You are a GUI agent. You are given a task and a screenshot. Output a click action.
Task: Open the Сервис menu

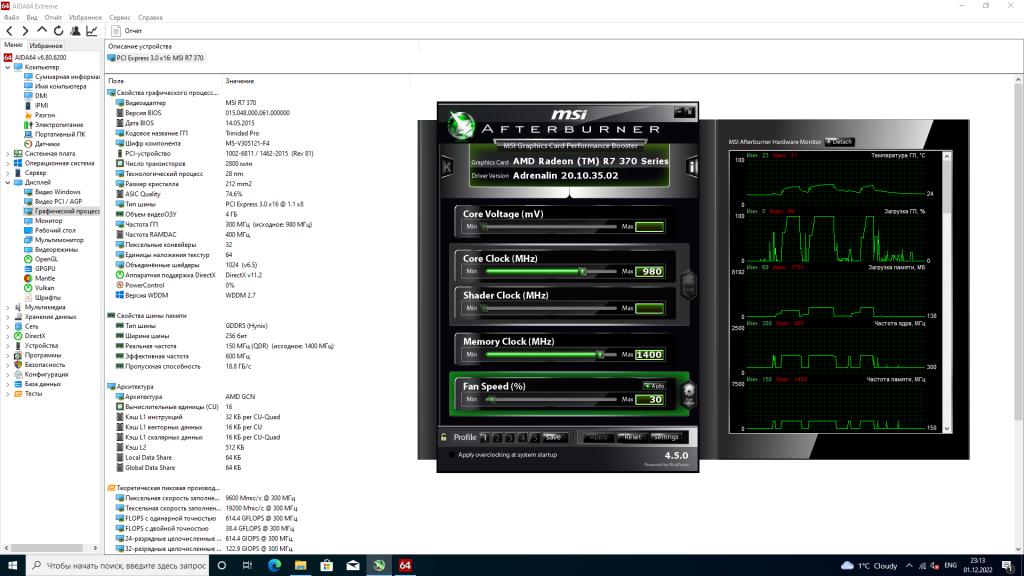[119, 17]
